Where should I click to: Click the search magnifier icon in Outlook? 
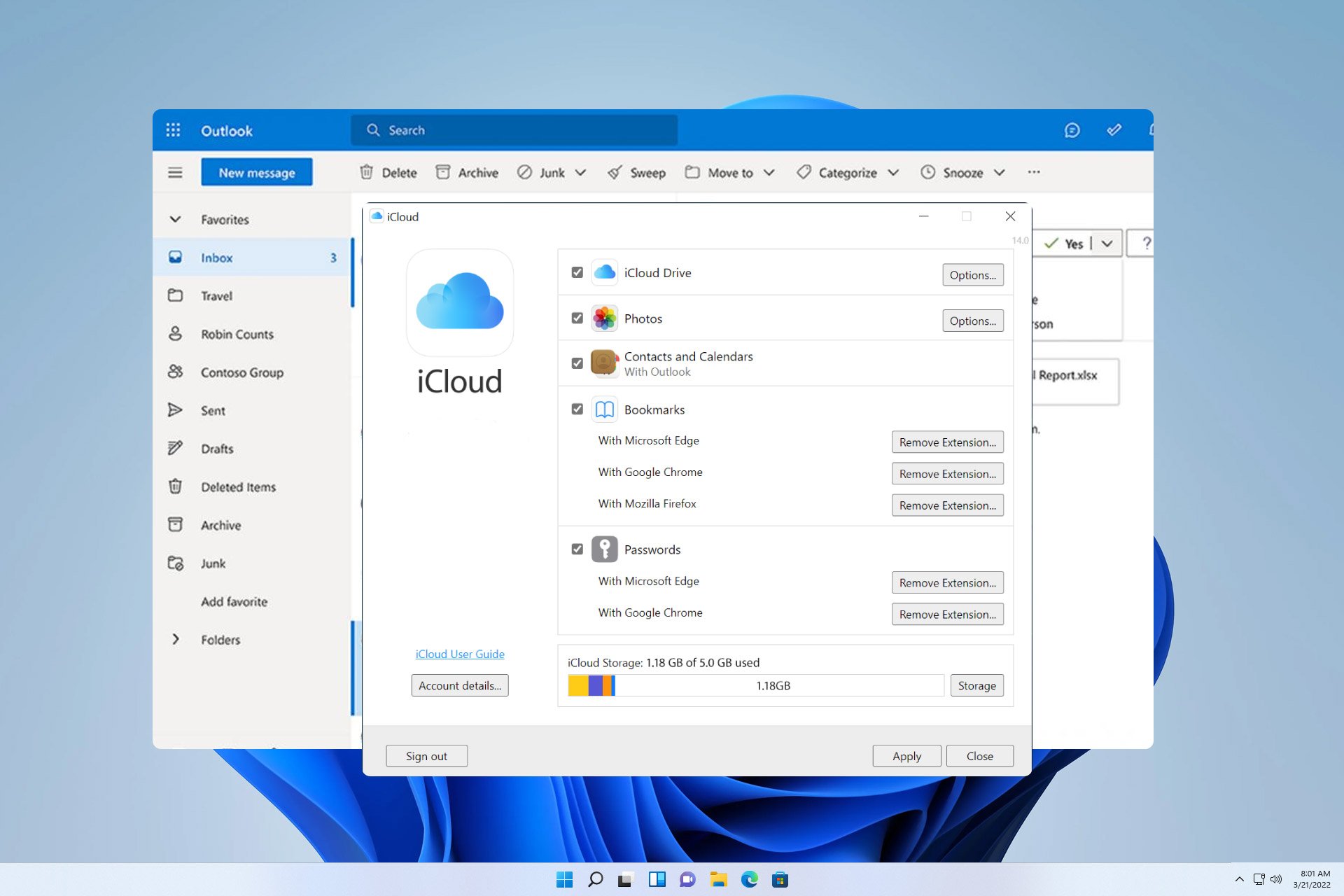[373, 130]
